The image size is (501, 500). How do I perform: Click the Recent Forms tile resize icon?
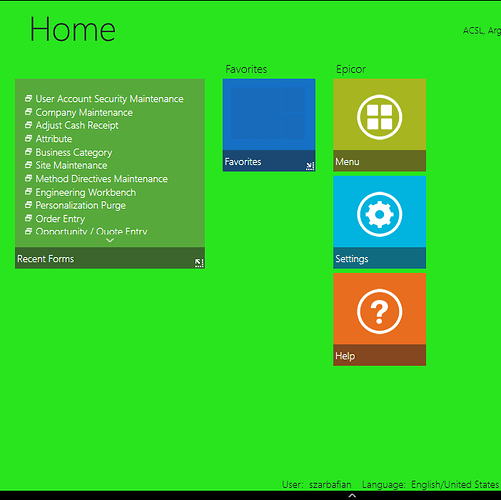point(199,263)
